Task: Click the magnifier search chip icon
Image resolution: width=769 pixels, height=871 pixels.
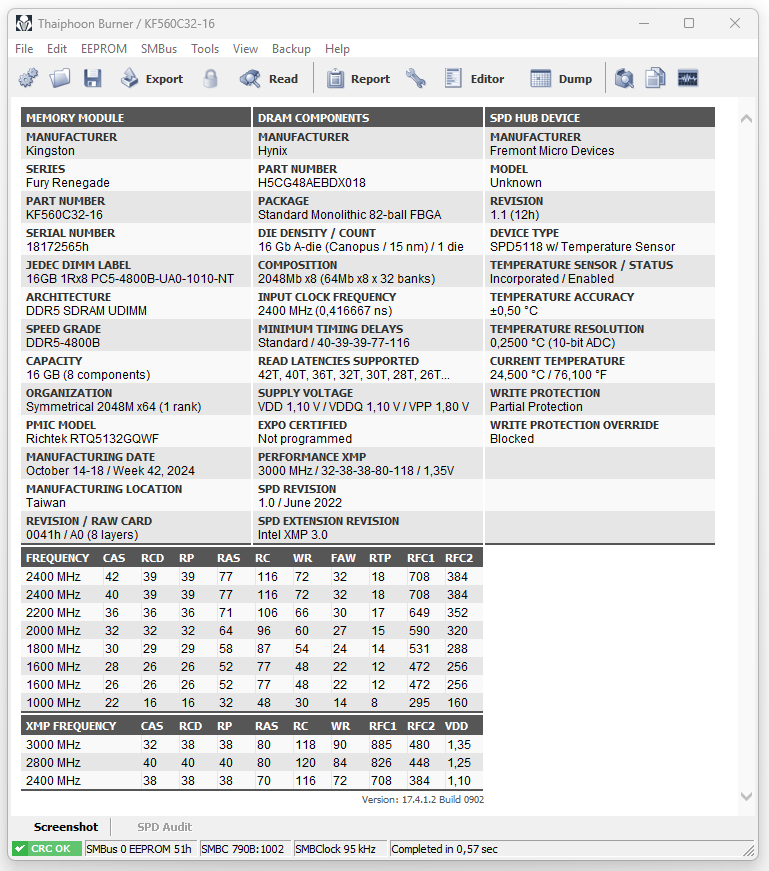Action: pos(625,78)
